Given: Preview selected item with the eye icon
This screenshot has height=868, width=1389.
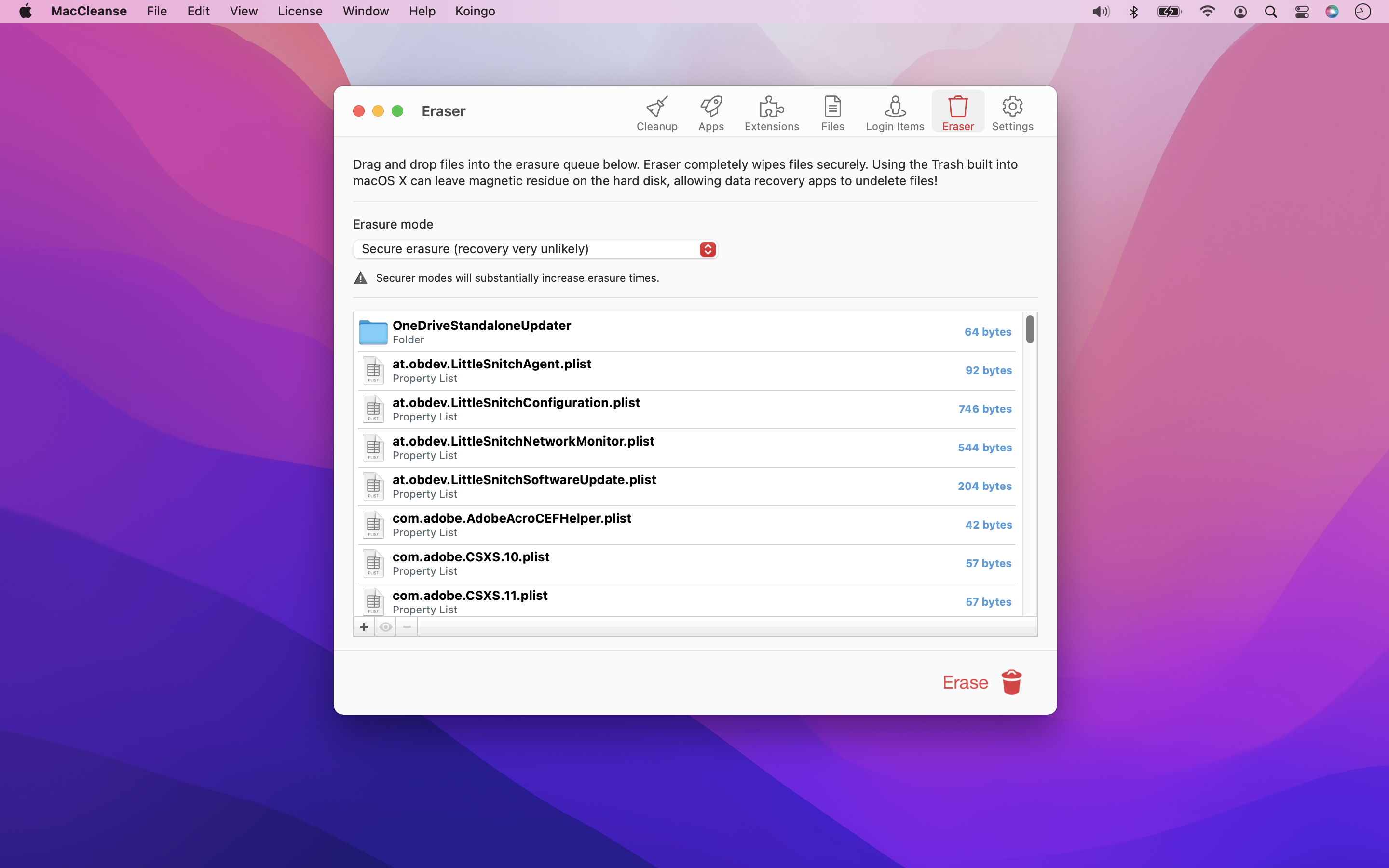Looking at the screenshot, I should [385, 627].
